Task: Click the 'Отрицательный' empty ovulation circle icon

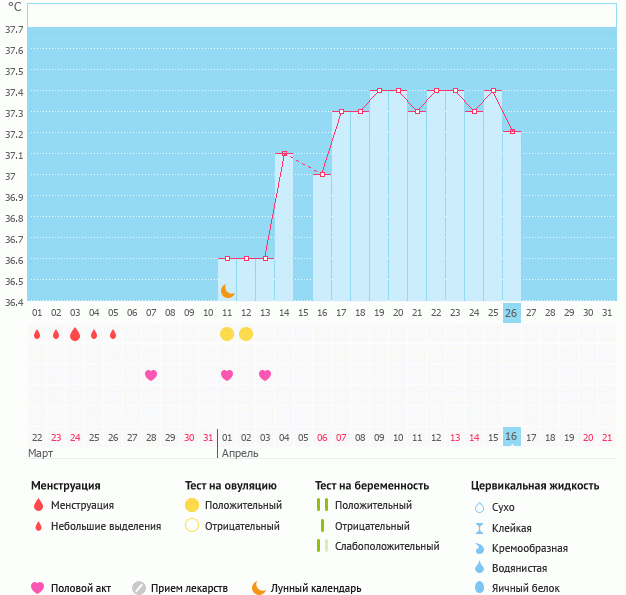Action: 192,525
